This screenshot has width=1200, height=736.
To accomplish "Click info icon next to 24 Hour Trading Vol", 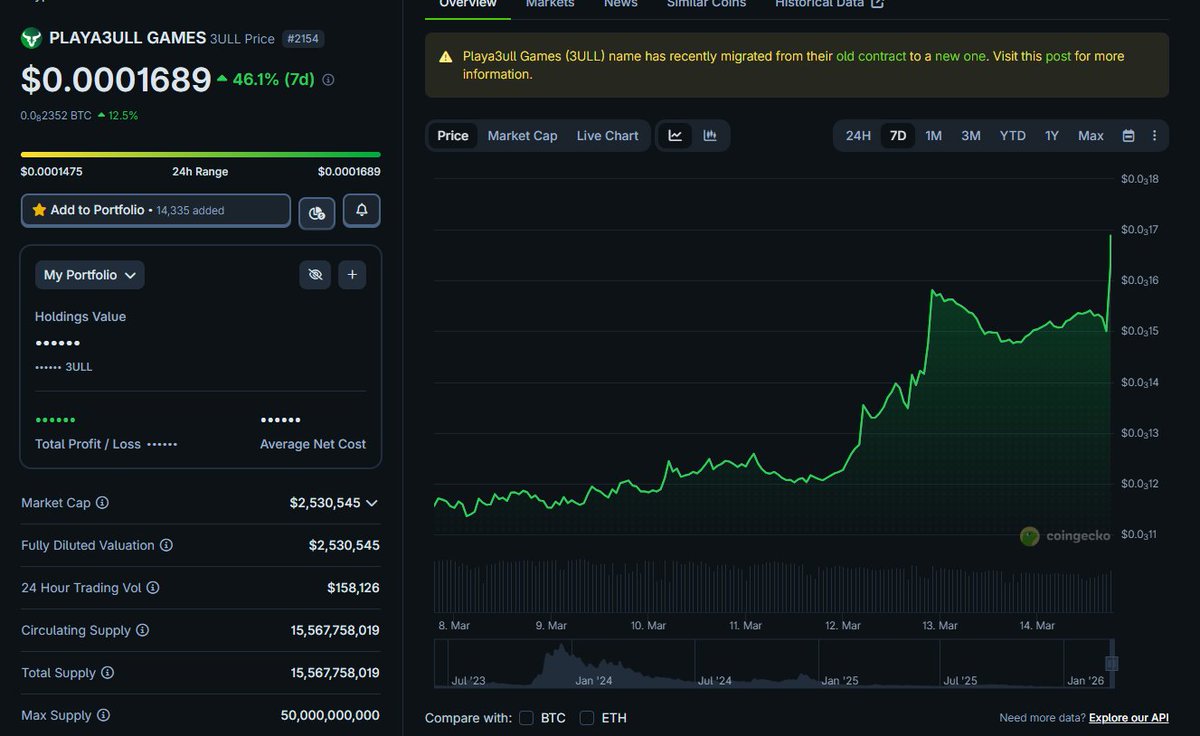I will coord(153,588).
